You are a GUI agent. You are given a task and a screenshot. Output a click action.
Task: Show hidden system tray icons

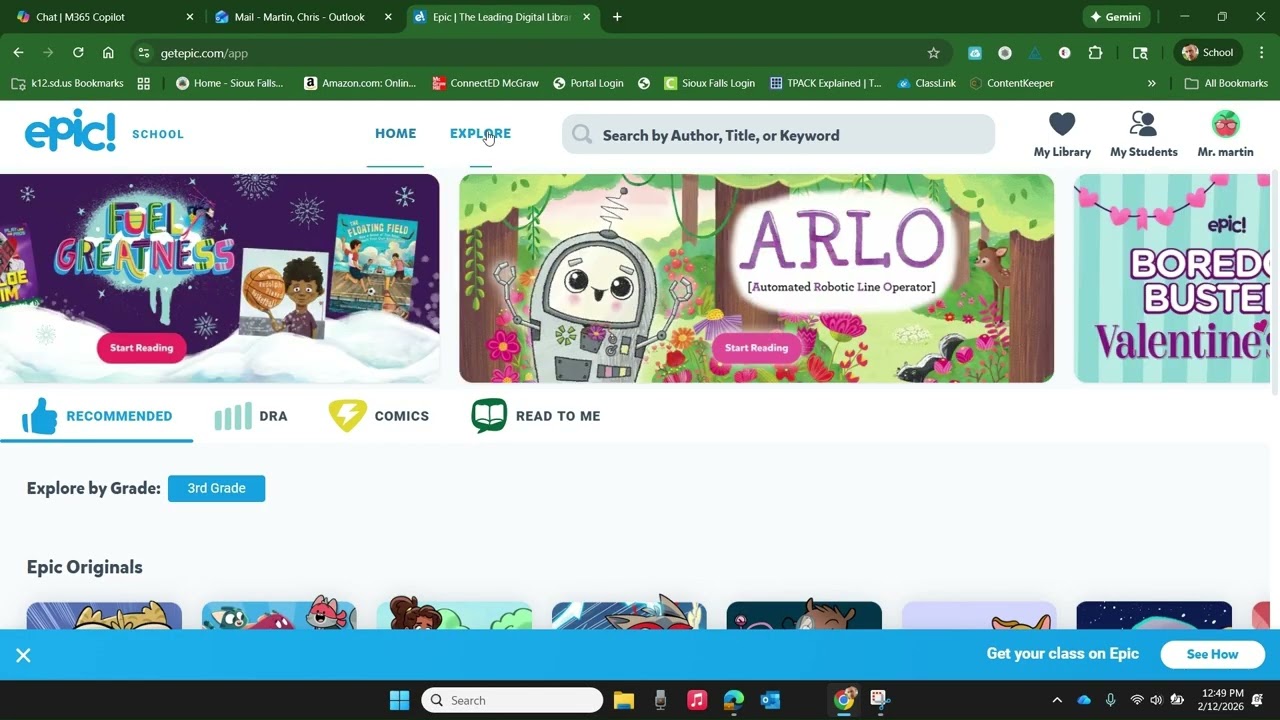point(1057,700)
